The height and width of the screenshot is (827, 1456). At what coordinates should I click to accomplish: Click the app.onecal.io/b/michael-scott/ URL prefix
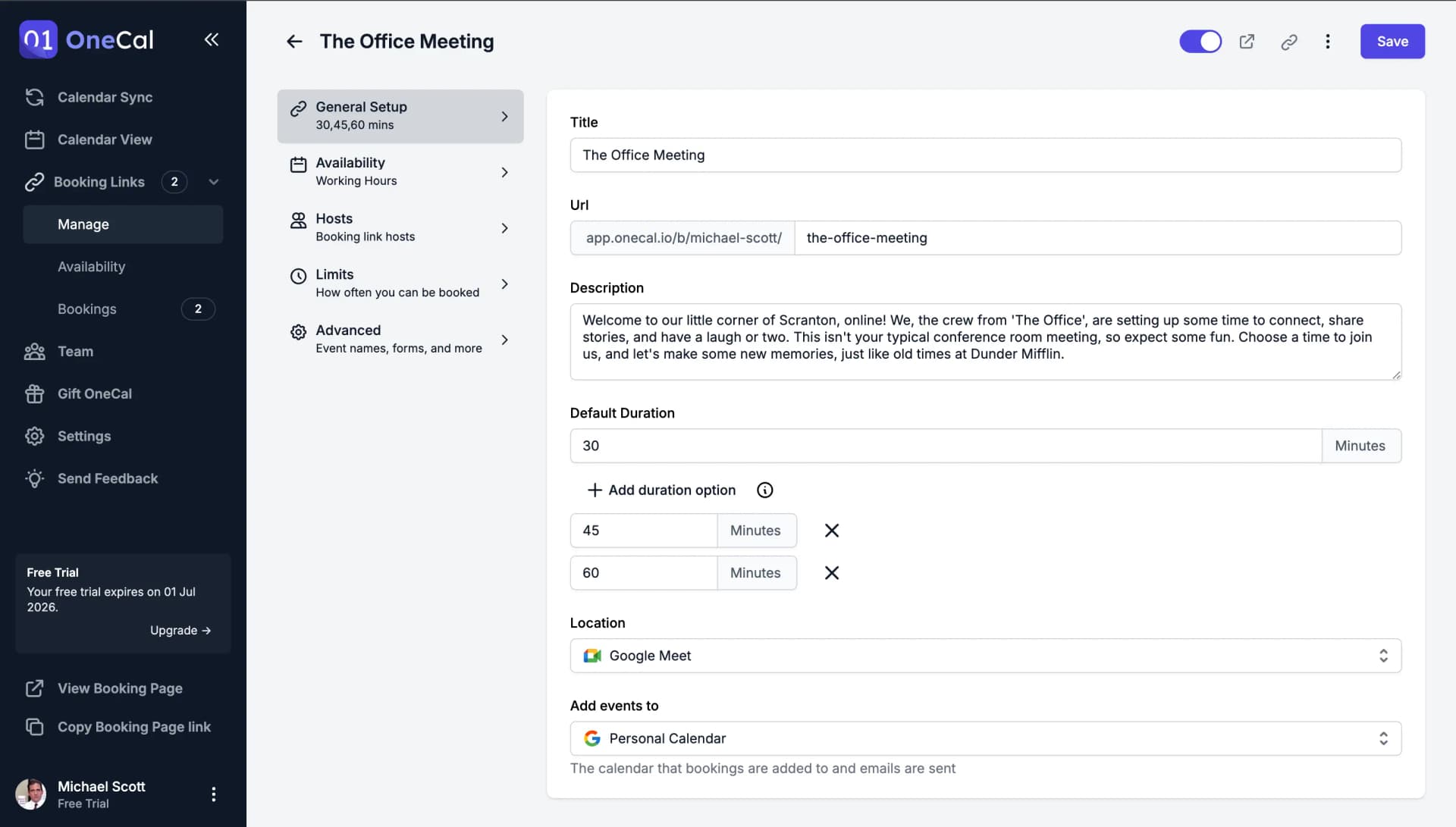coord(682,238)
